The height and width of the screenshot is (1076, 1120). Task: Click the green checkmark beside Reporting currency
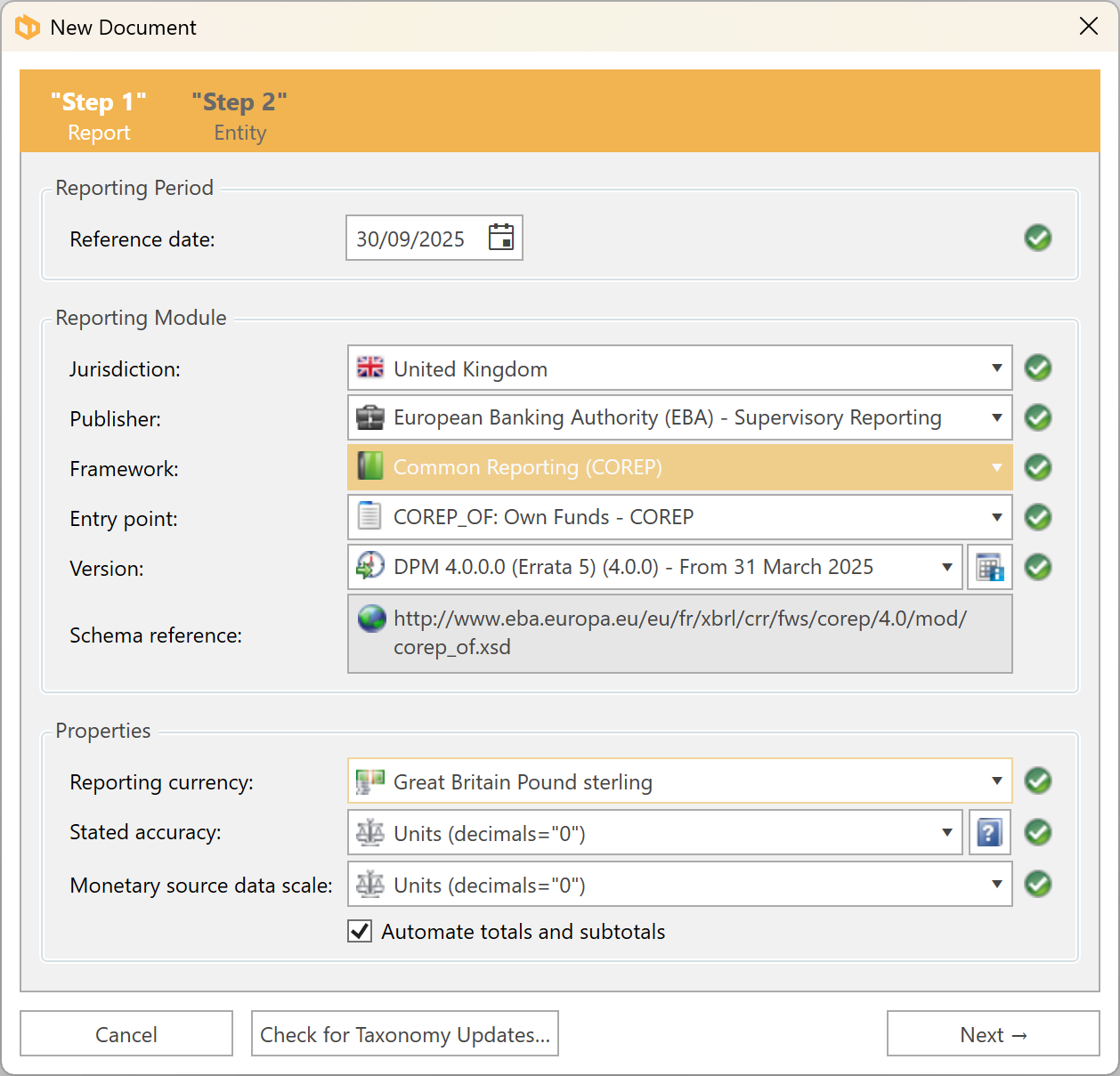(x=1037, y=781)
